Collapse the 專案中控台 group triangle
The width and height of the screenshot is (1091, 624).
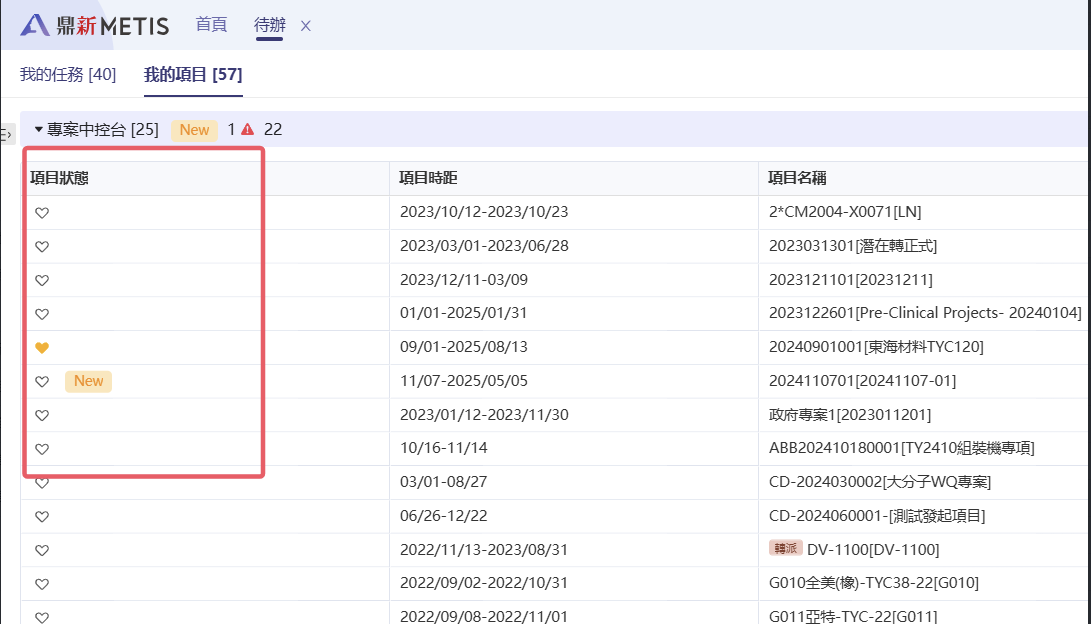39,130
